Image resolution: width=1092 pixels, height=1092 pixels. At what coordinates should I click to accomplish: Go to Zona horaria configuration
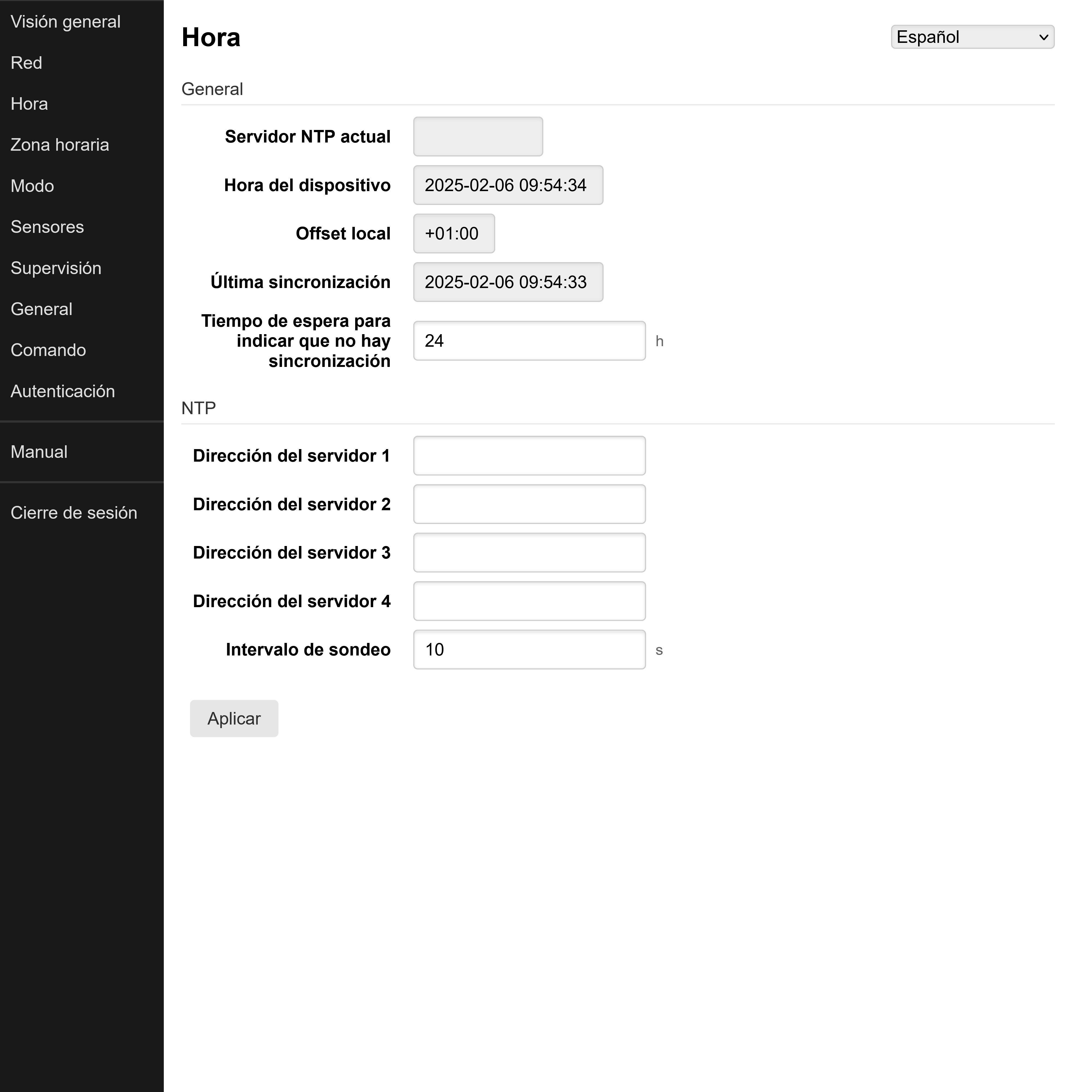(x=59, y=145)
